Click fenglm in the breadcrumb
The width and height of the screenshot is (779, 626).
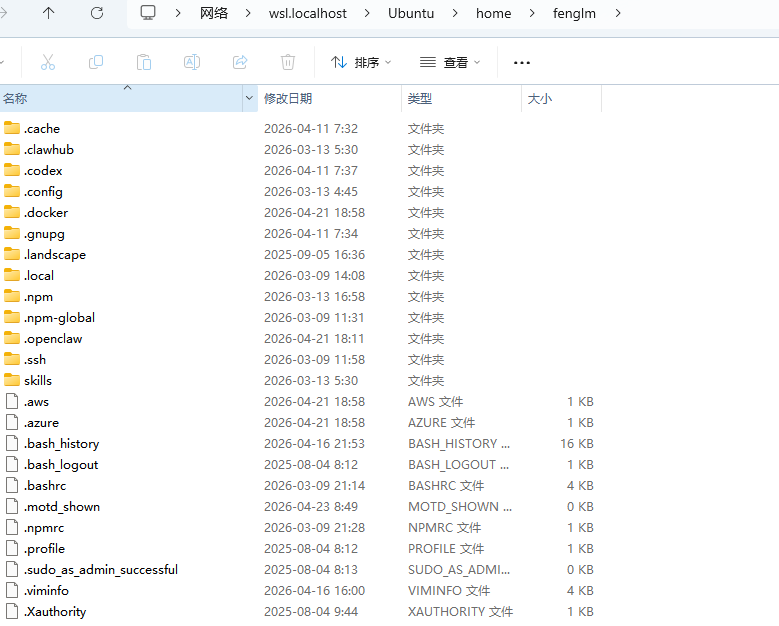coord(574,13)
